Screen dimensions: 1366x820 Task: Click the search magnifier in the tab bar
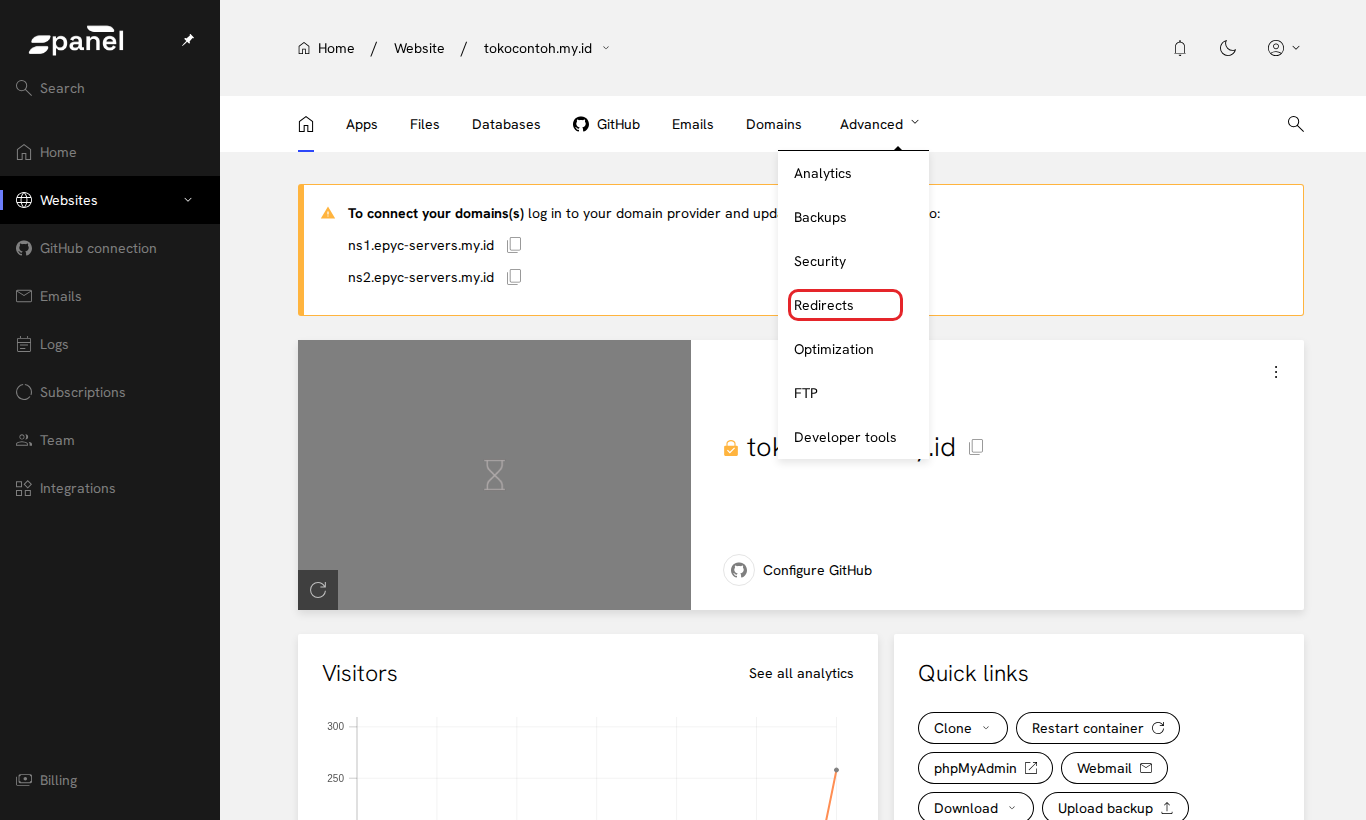click(1295, 124)
